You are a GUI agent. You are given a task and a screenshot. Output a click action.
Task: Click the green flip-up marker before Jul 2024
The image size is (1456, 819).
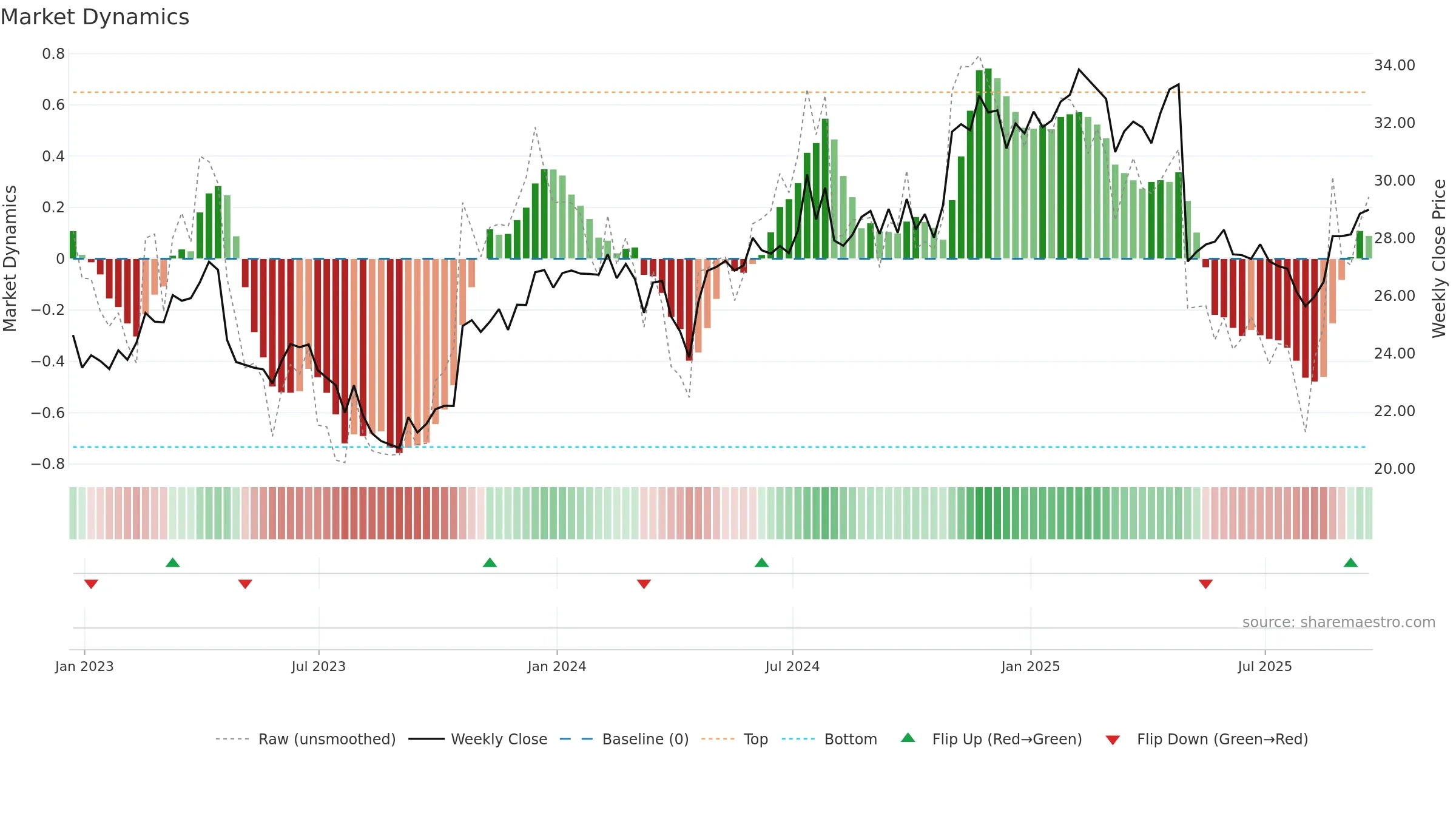(762, 562)
